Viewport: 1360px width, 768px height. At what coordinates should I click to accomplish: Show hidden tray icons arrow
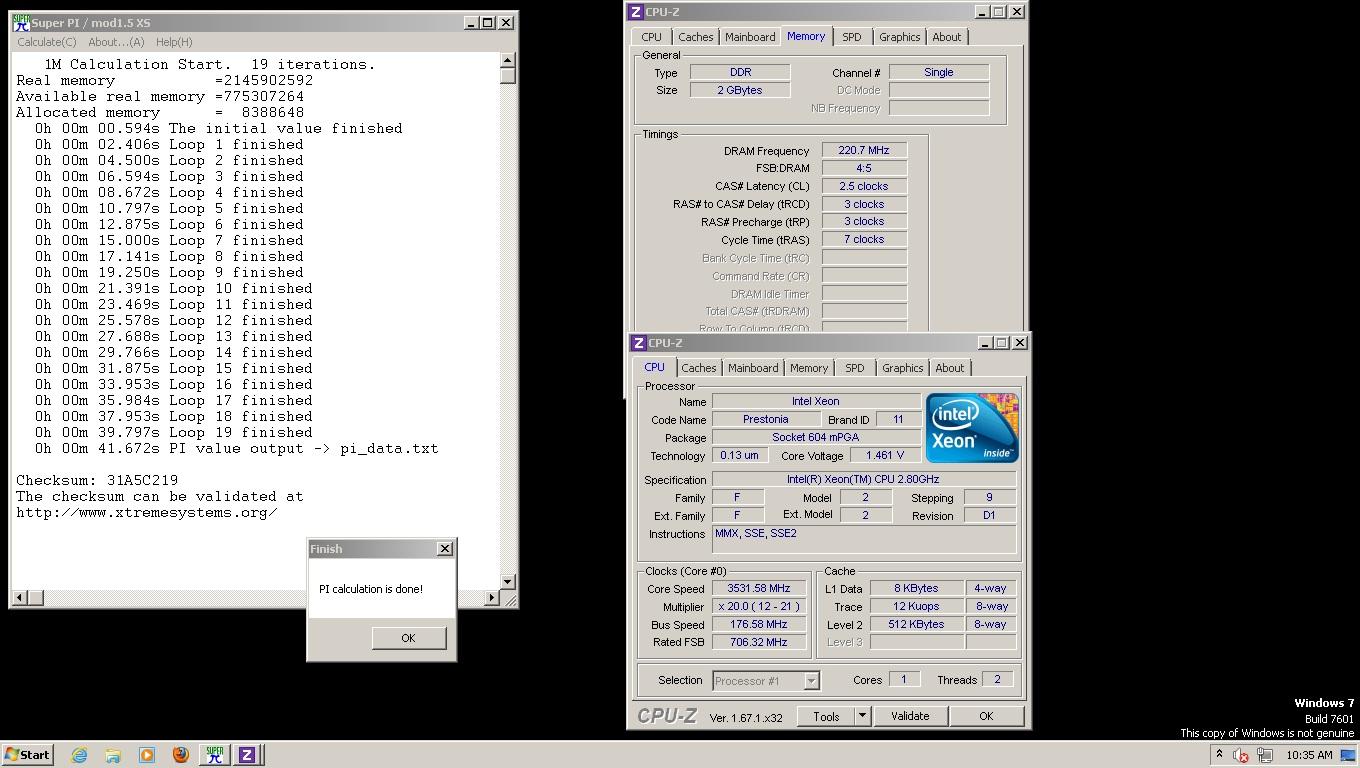pos(1219,755)
